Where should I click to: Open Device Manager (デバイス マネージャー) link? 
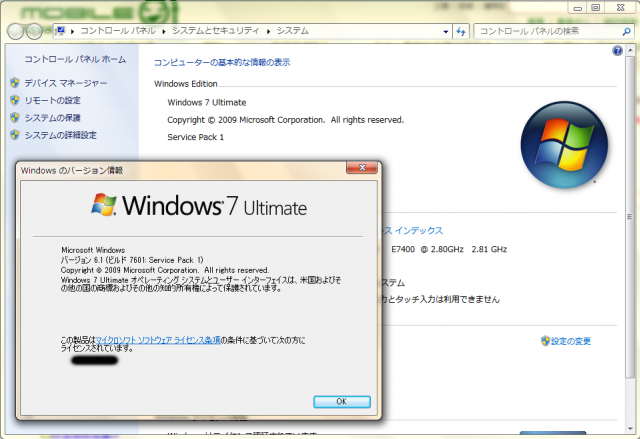tap(65, 83)
